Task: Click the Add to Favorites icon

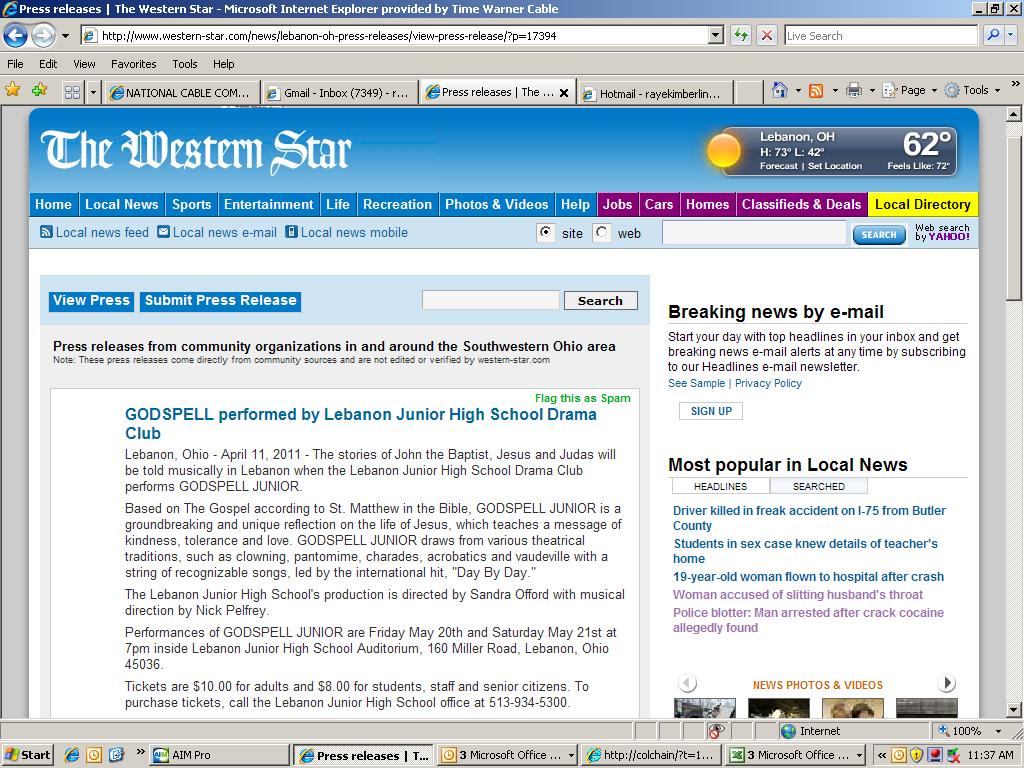Action: (39, 89)
